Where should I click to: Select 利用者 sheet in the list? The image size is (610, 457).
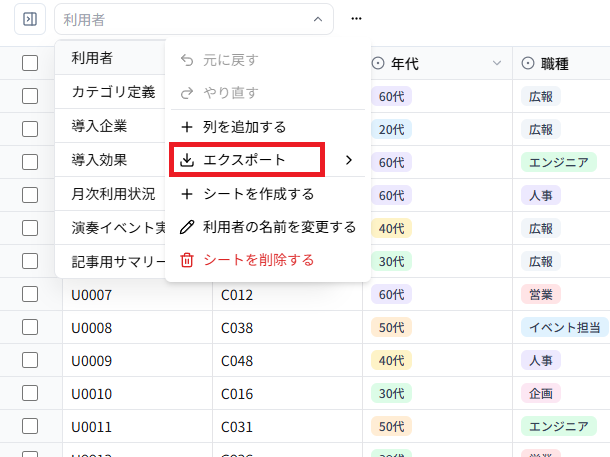click(110, 58)
